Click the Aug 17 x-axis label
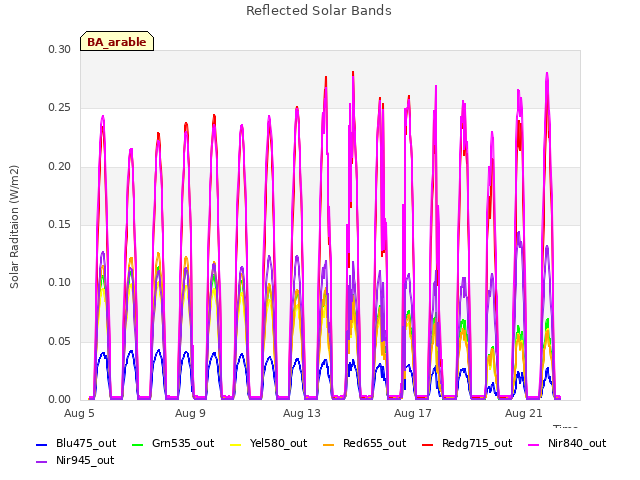 tap(413, 413)
